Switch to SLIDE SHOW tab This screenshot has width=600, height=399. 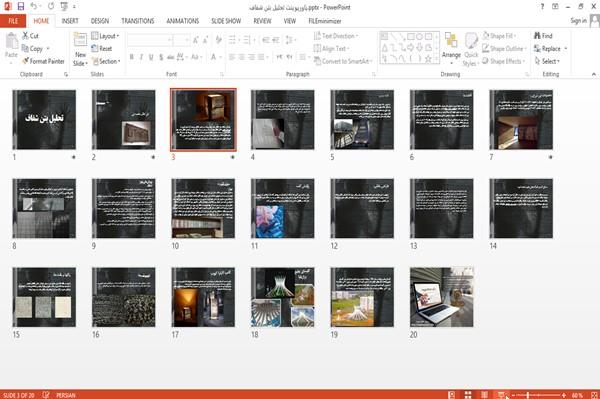(226, 21)
